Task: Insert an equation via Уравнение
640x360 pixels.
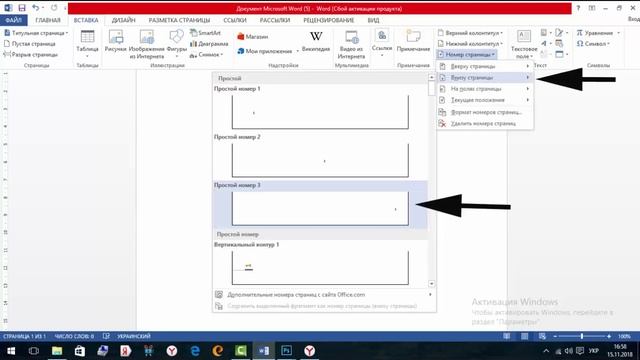Action: [x=598, y=33]
